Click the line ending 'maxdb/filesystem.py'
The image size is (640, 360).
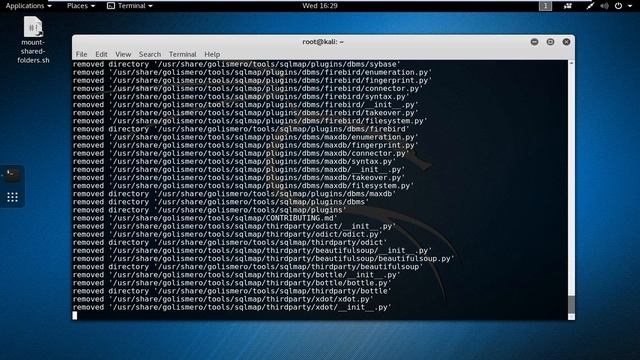pos(244,186)
